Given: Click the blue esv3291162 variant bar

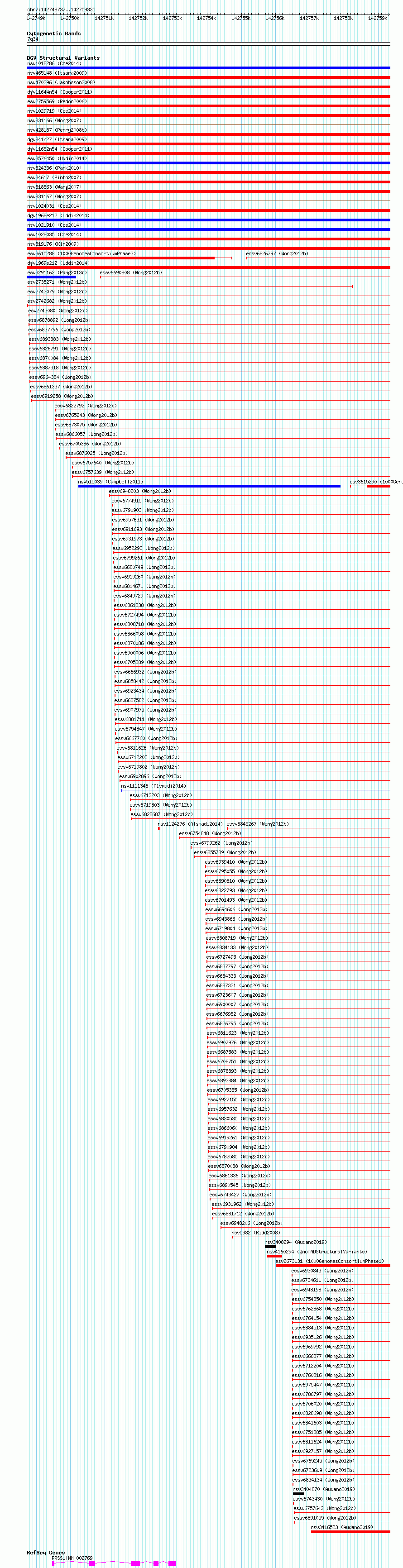Looking at the screenshot, I should point(52,277).
